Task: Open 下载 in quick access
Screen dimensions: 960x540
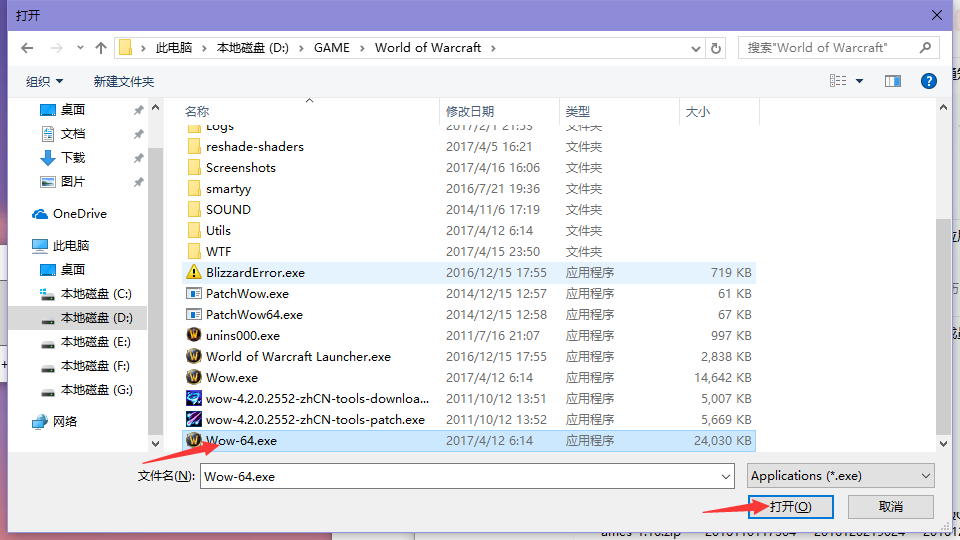Action: click(x=73, y=157)
